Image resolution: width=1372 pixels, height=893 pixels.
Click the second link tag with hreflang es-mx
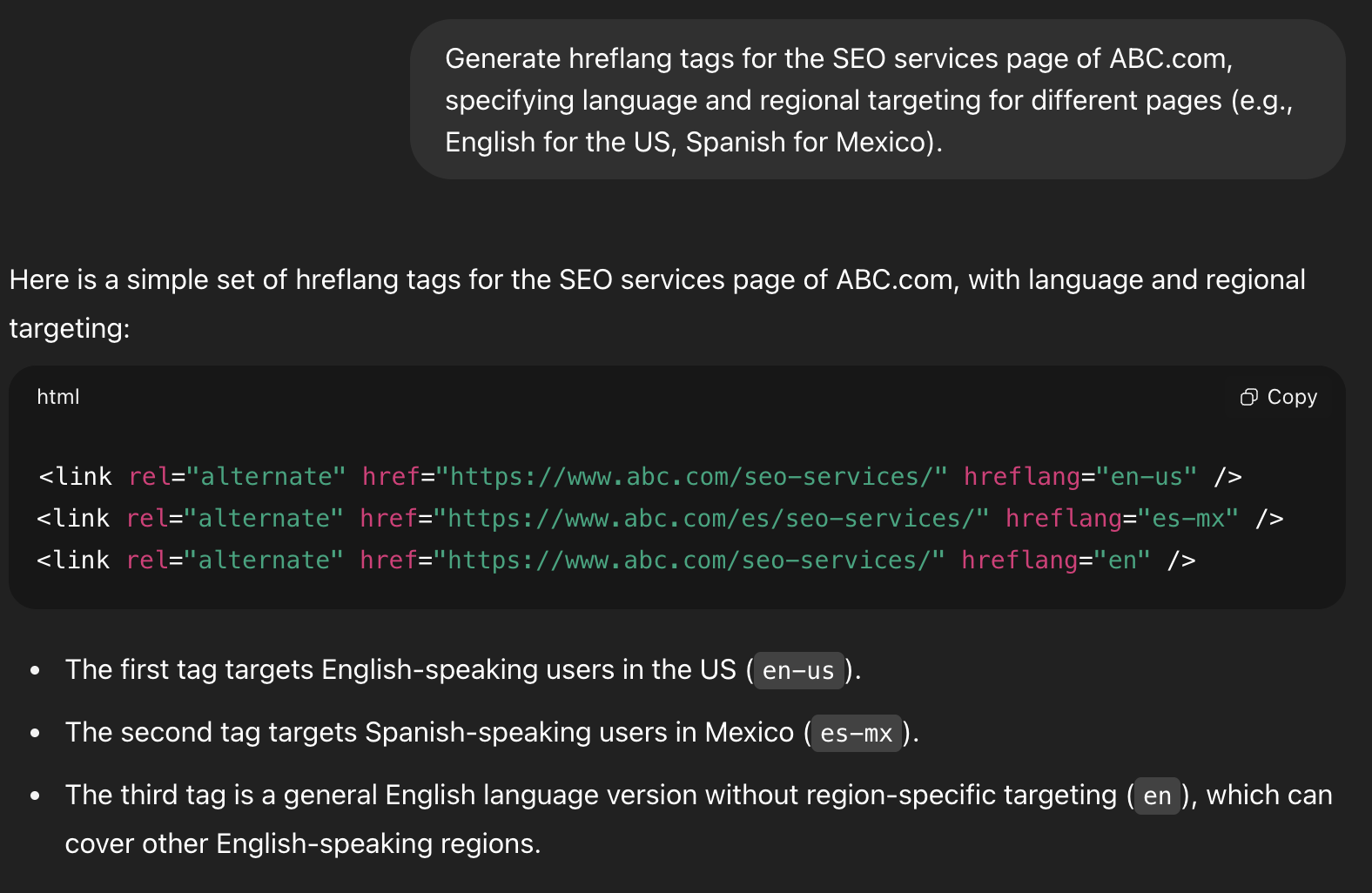pos(660,519)
